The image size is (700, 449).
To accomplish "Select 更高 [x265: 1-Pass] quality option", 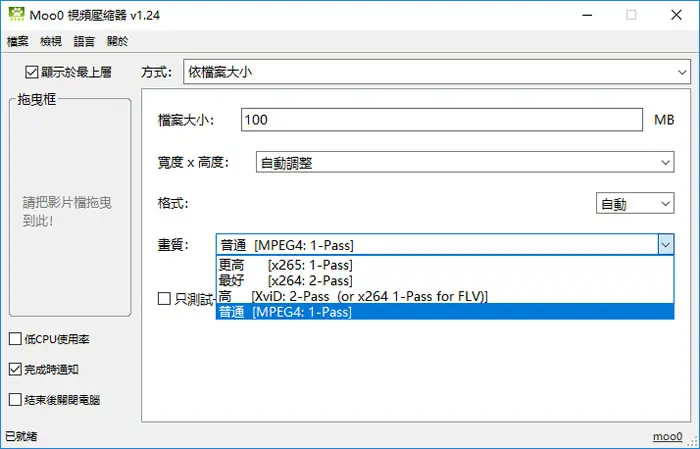I will (x=445, y=265).
